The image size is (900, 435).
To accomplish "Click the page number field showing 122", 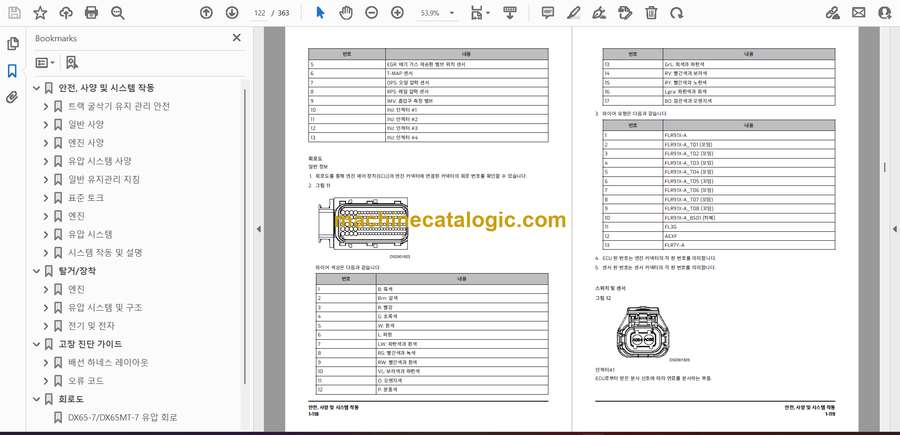I will tap(260, 13).
